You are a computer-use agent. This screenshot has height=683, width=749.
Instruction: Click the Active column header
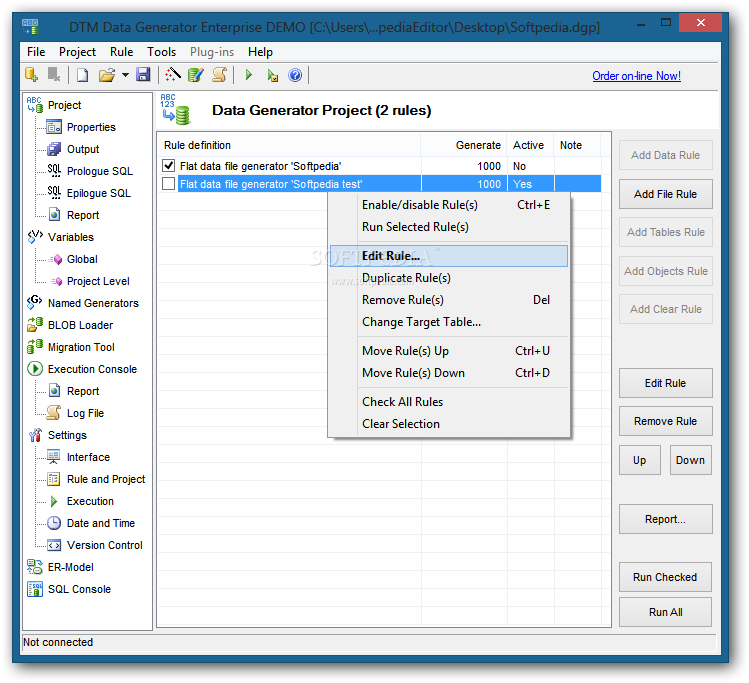tap(530, 145)
